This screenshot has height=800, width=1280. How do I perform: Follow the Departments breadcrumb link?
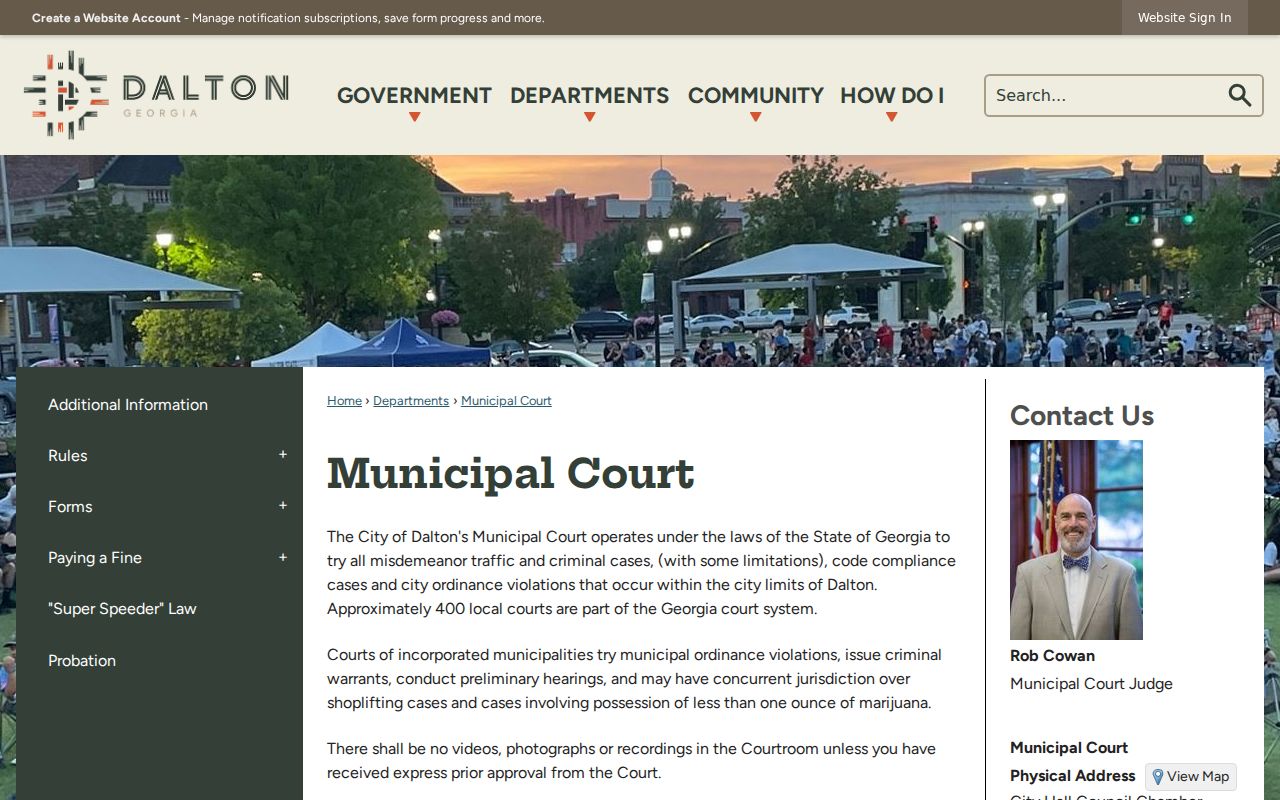point(411,401)
